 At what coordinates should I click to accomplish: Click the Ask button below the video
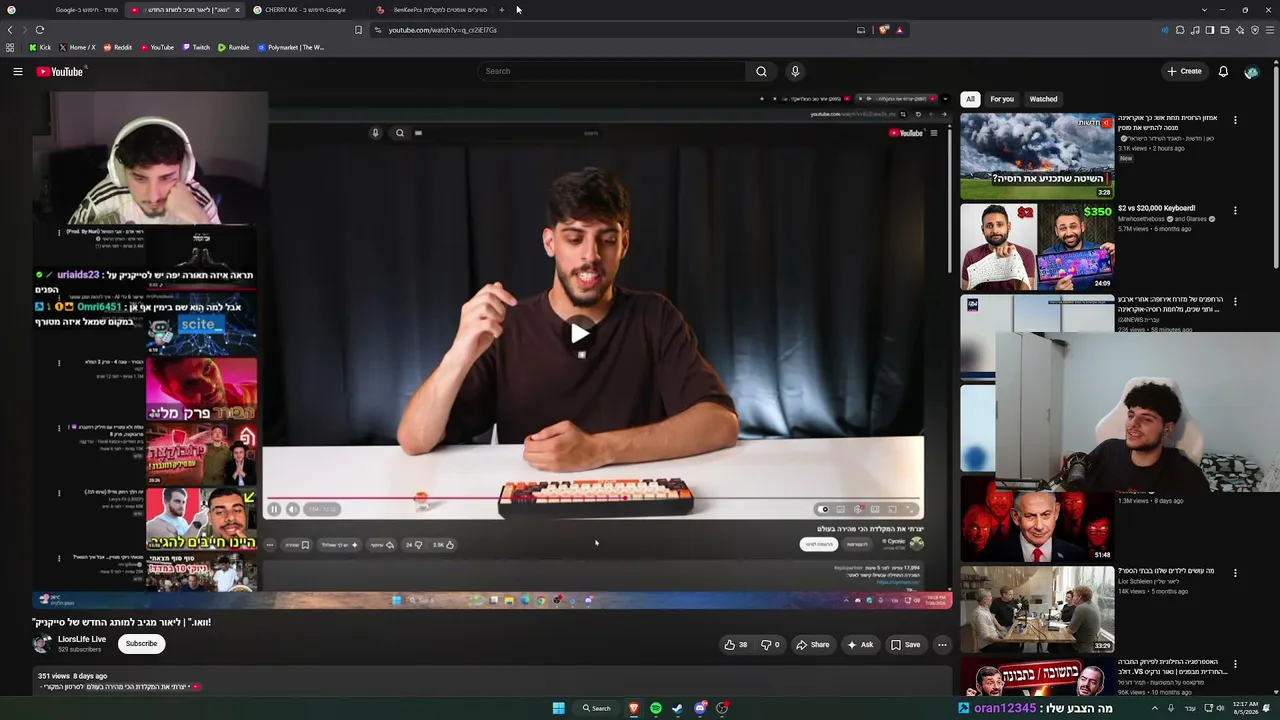pos(860,645)
